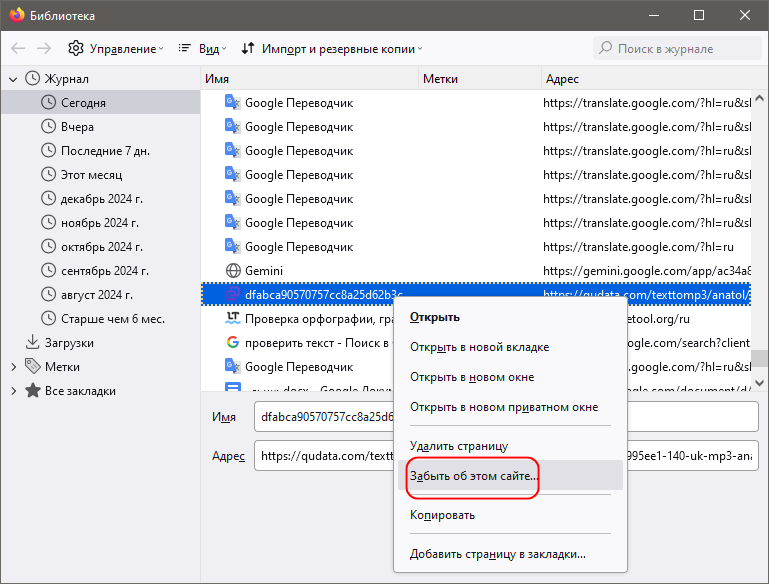Open the Импорт и резервные копии menu
The height and width of the screenshot is (584, 769).
pos(332,49)
